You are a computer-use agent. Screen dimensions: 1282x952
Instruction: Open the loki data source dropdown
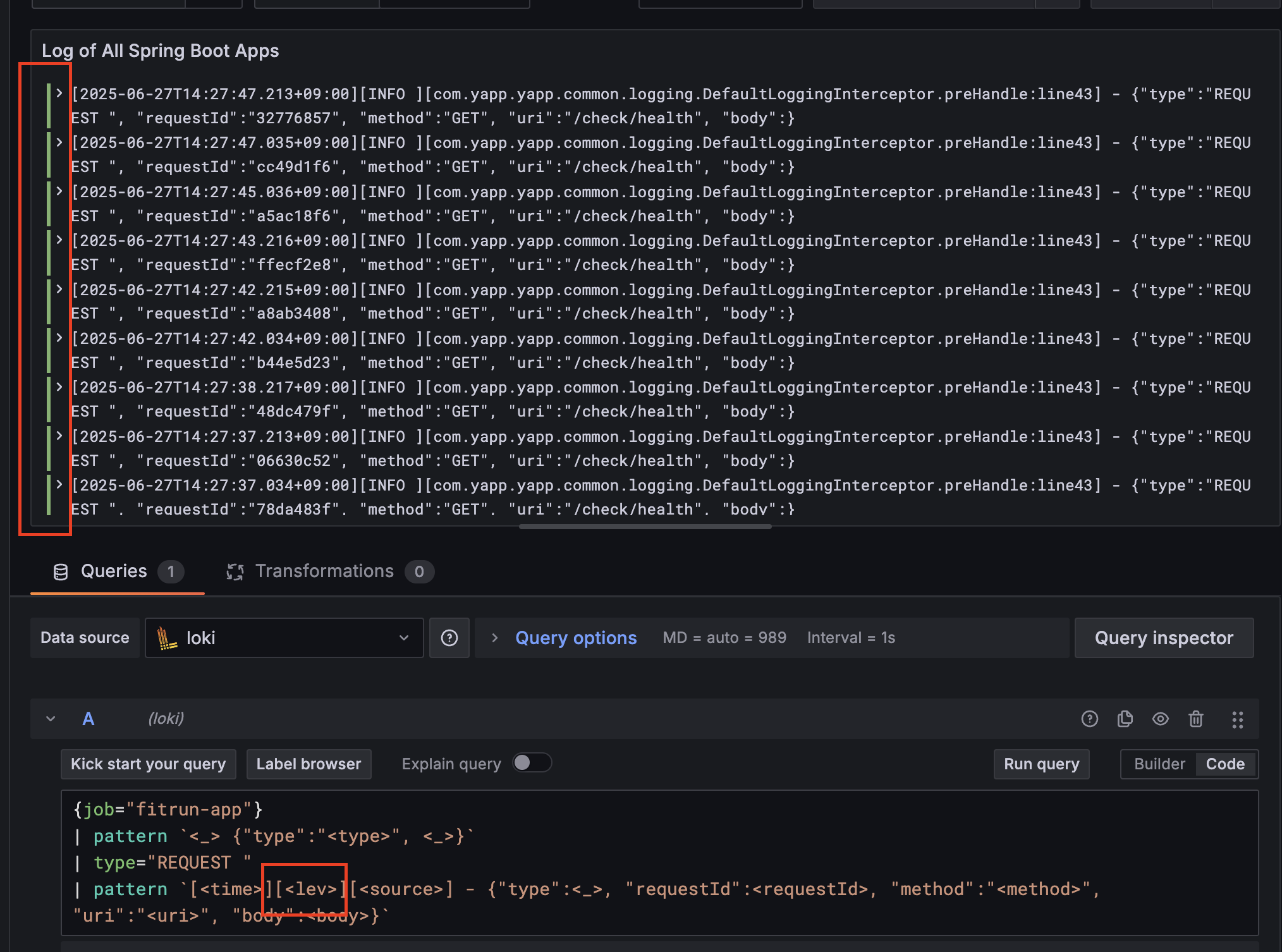[x=284, y=638]
